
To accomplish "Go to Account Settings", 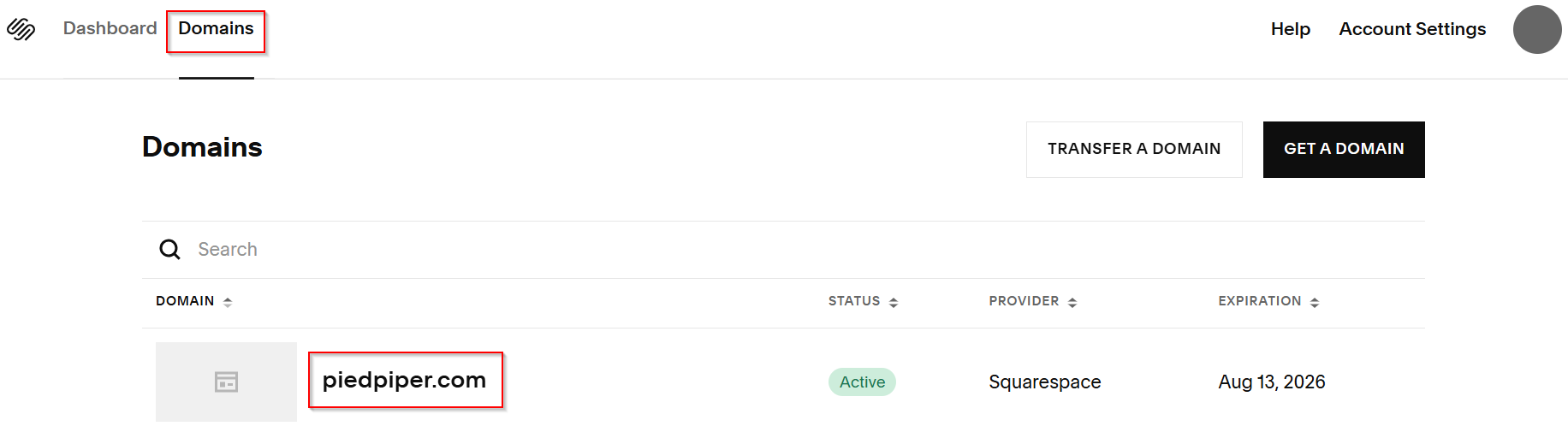I will [1412, 29].
